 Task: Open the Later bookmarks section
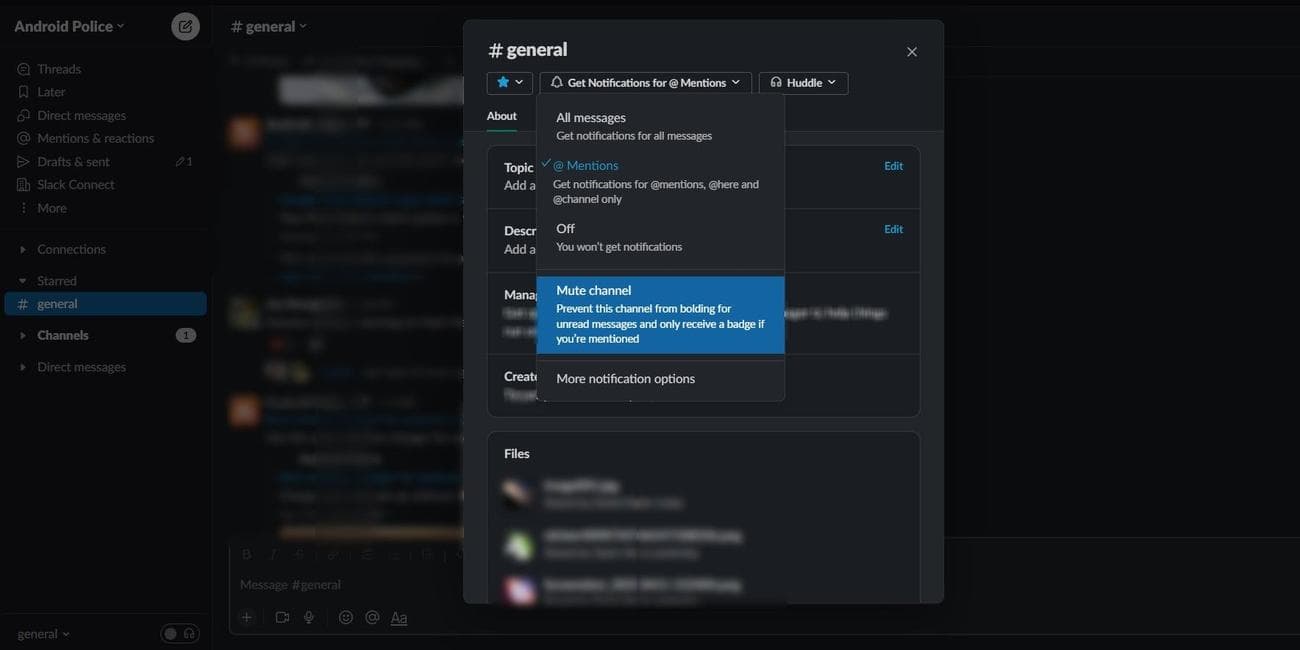tap(52, 91)
